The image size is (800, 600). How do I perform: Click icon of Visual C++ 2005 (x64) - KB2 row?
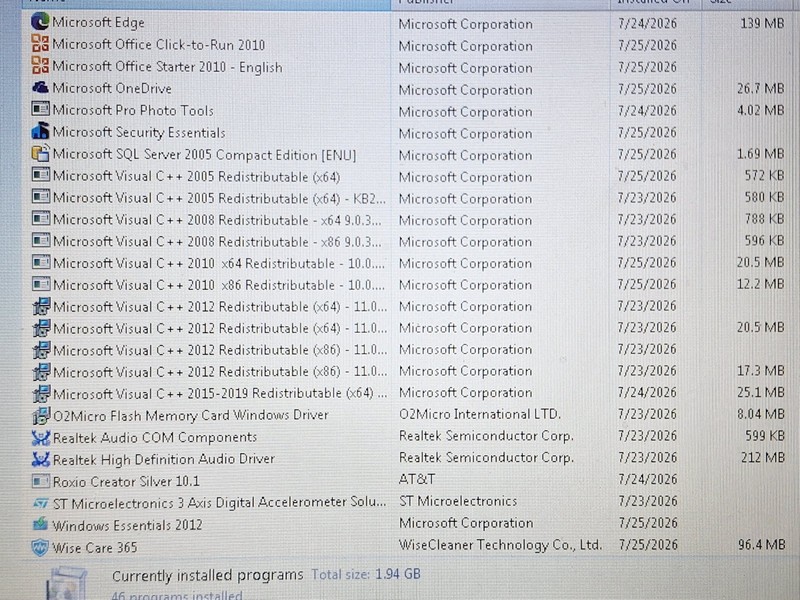click(x=40, y=197)
